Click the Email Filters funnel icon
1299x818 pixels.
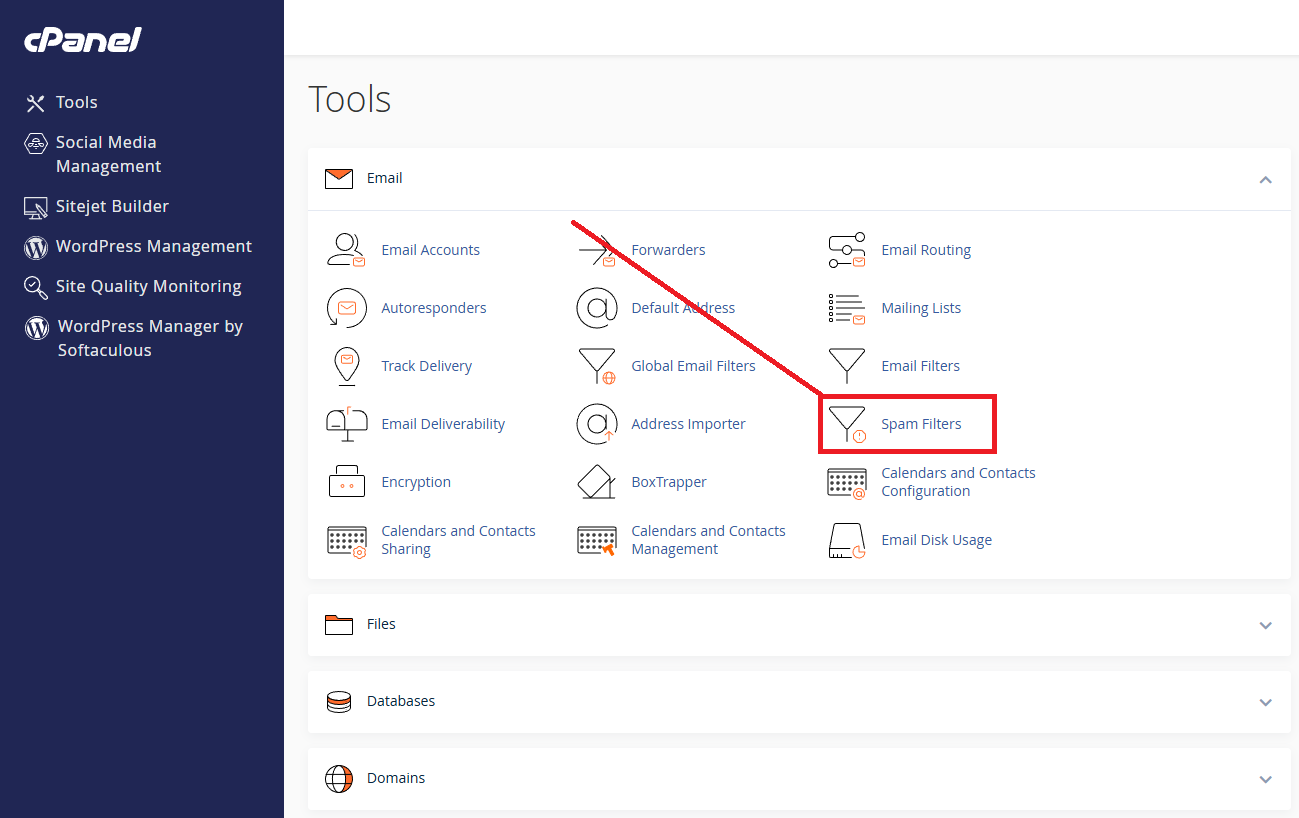point(847,366)
